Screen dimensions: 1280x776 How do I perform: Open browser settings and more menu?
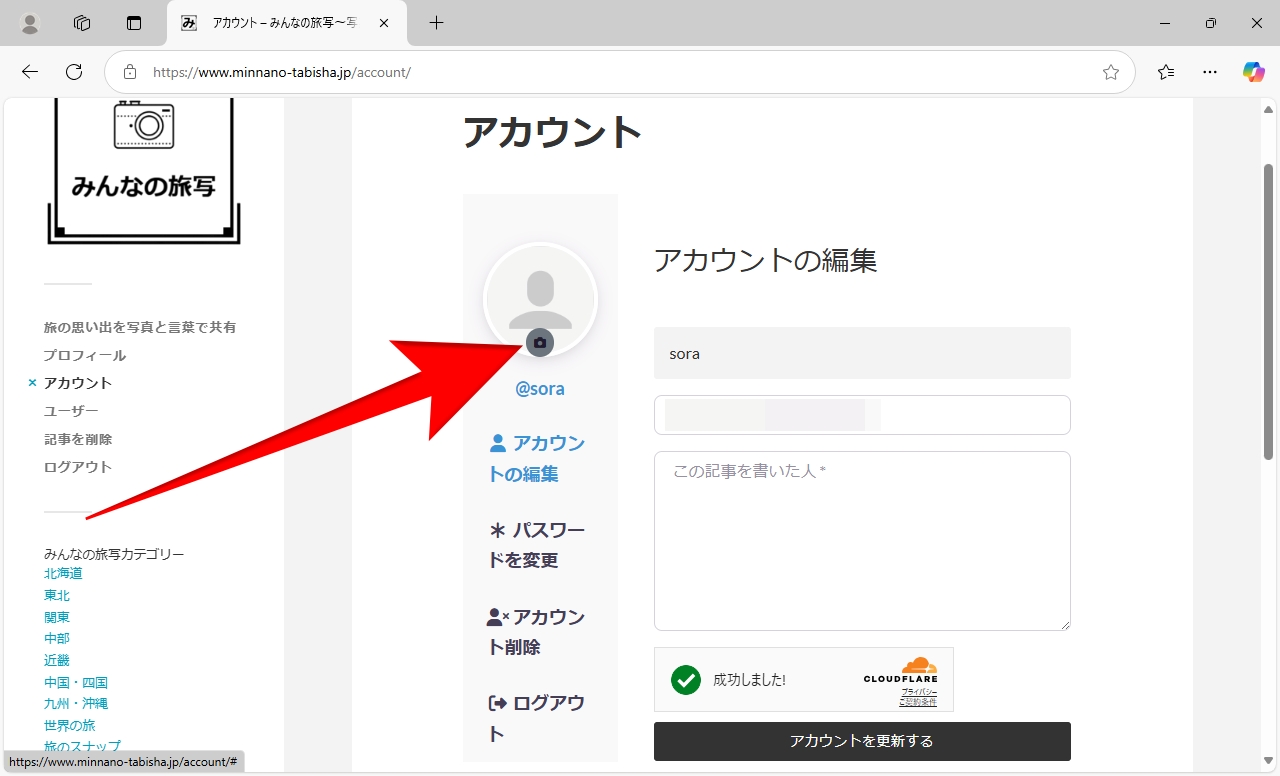click(x=1210, y=72)
